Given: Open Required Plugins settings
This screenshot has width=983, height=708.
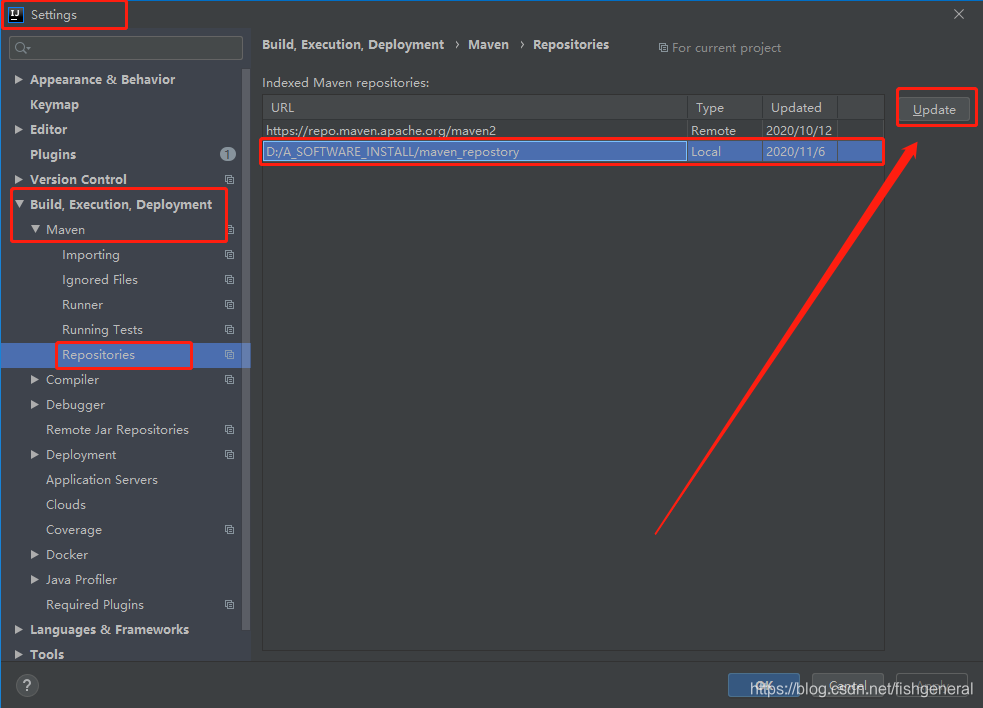Looking at the screenshot, I should (95, 605).
